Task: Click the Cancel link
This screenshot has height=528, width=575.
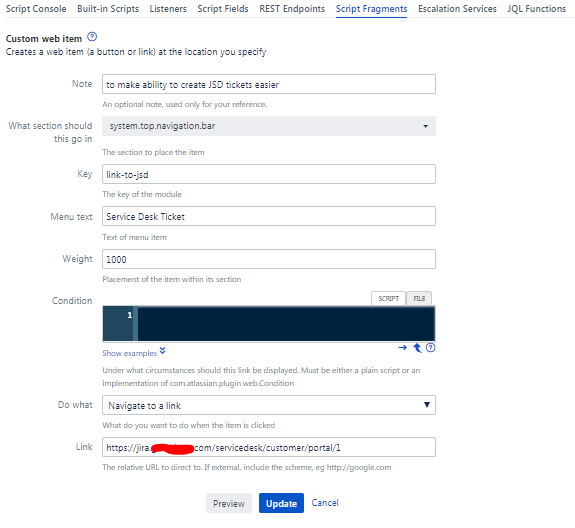Action: point(325,503)
